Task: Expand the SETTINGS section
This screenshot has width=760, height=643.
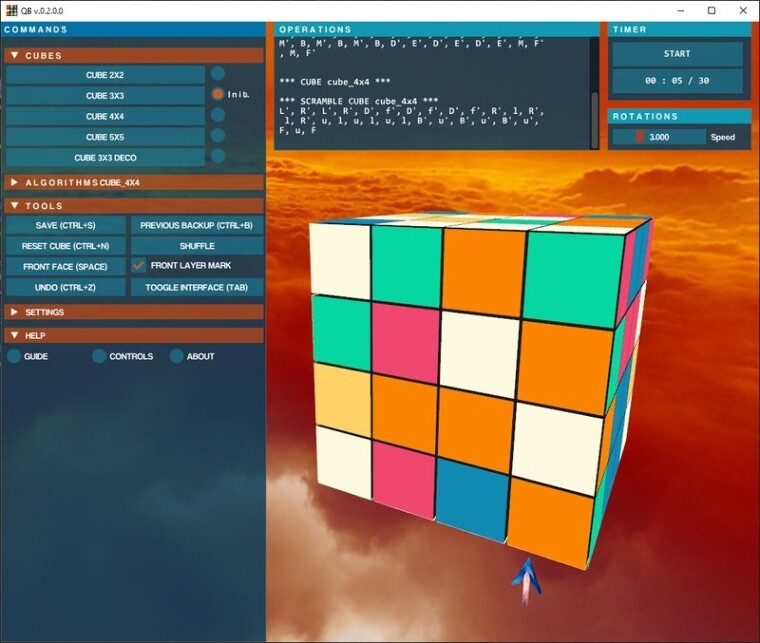Action: (15, 312)
